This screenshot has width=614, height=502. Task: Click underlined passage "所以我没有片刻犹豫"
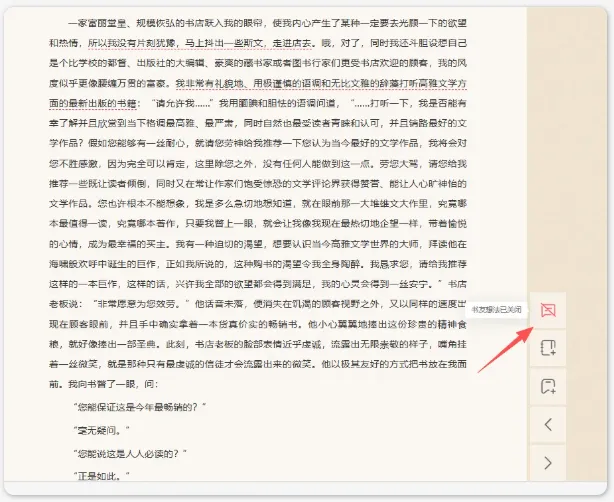[132, 43]
